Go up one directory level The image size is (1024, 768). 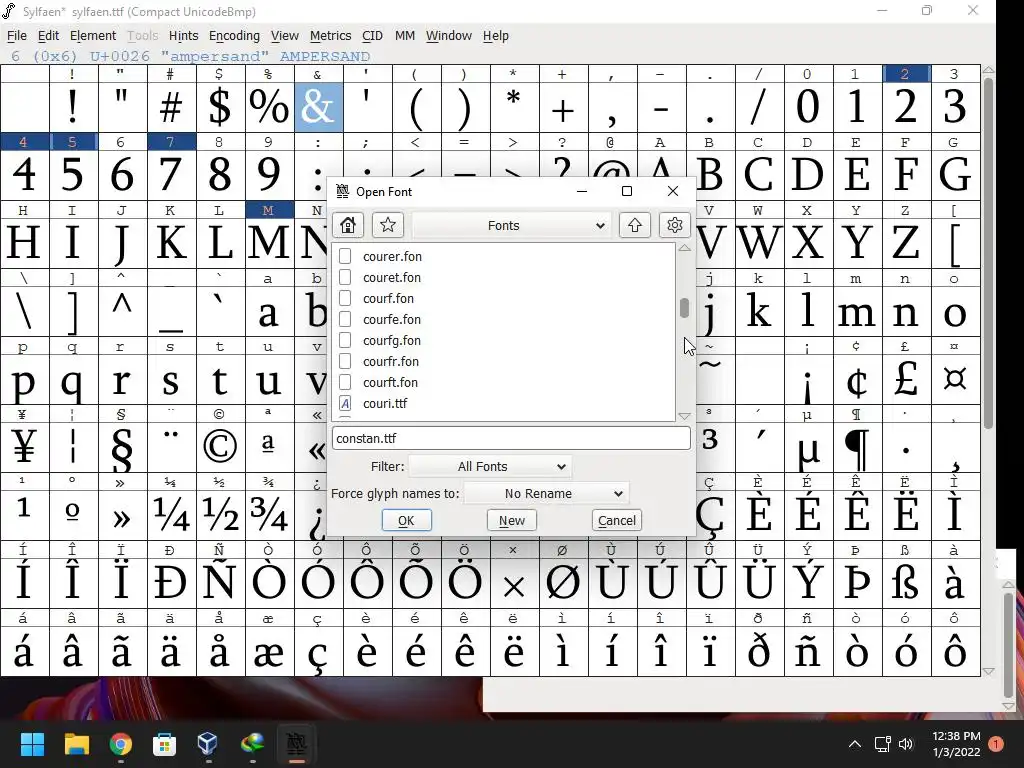point(634,225)
